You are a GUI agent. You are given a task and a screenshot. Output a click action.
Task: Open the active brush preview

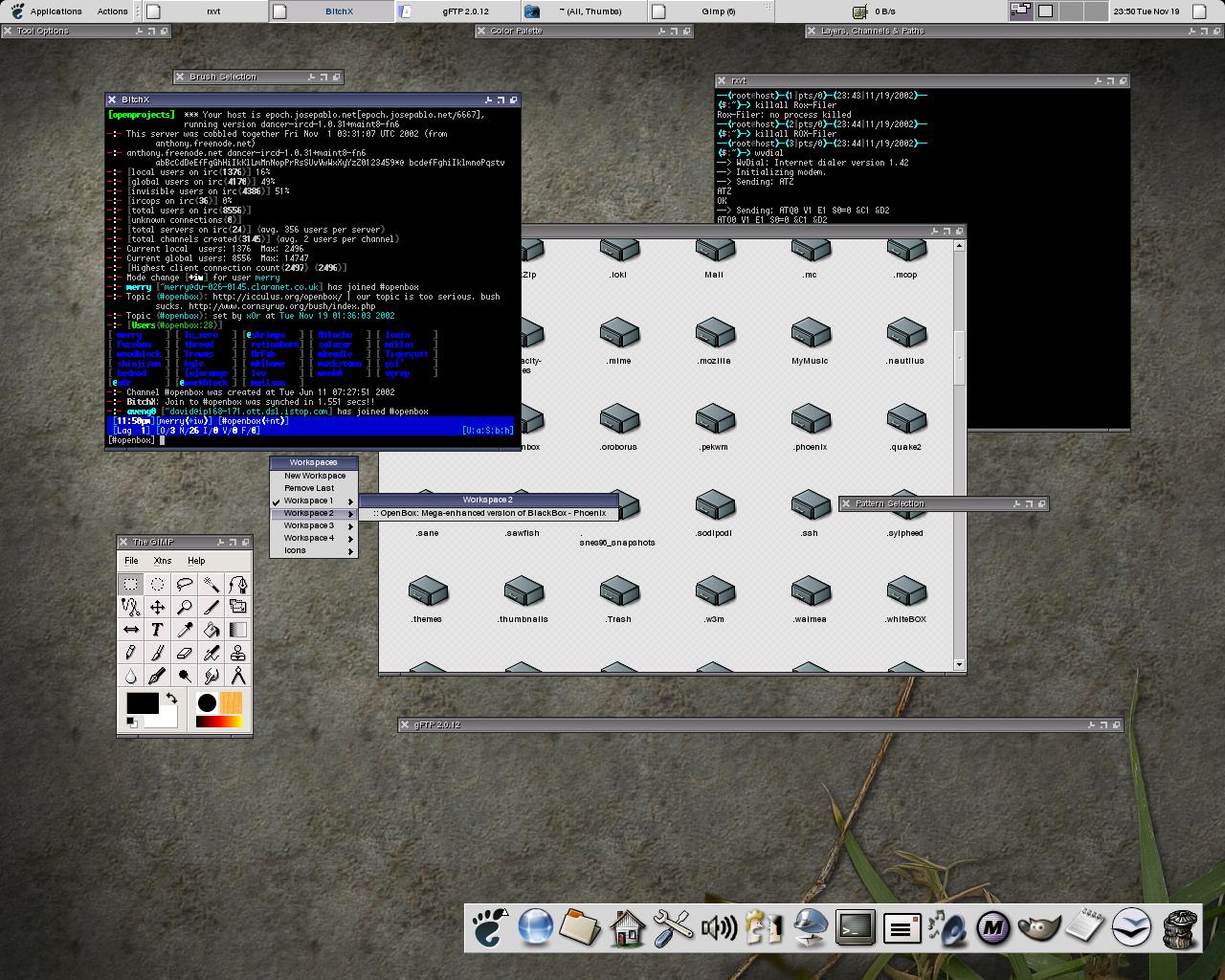point(206,703)
